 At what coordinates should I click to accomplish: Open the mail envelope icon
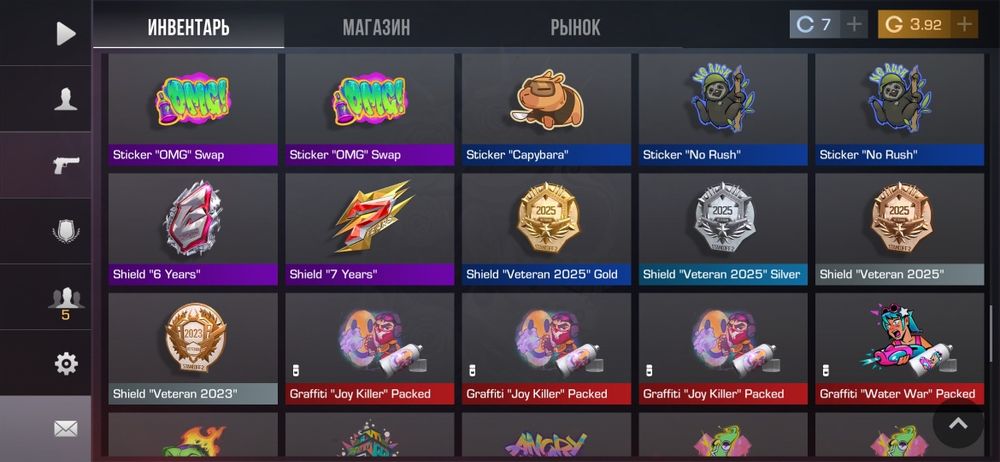66,429
